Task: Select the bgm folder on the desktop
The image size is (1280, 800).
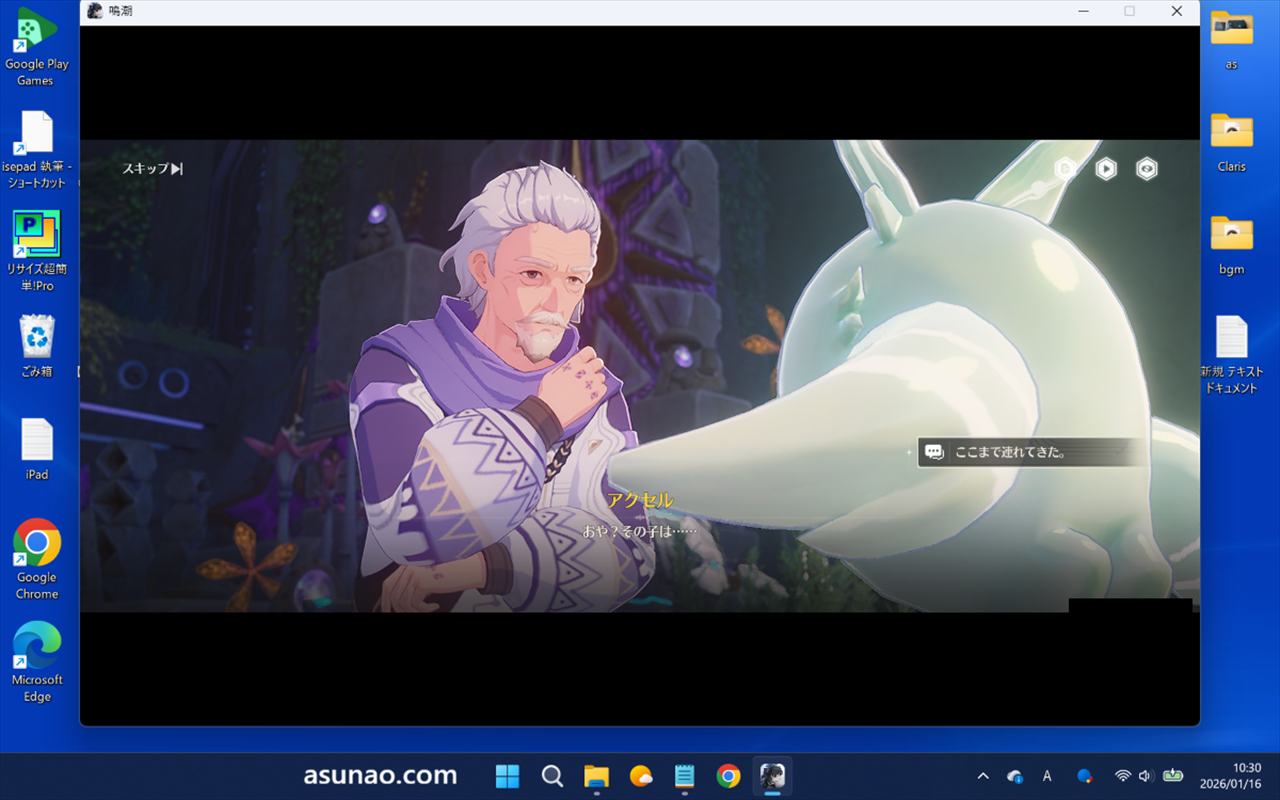Action: (x=1231, y=244)
